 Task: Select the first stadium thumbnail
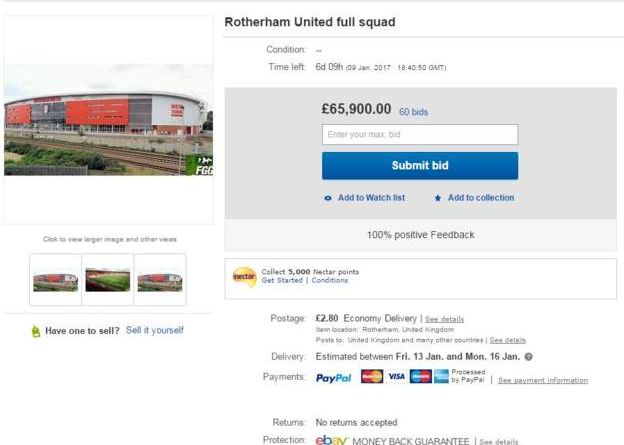[55, 280]
